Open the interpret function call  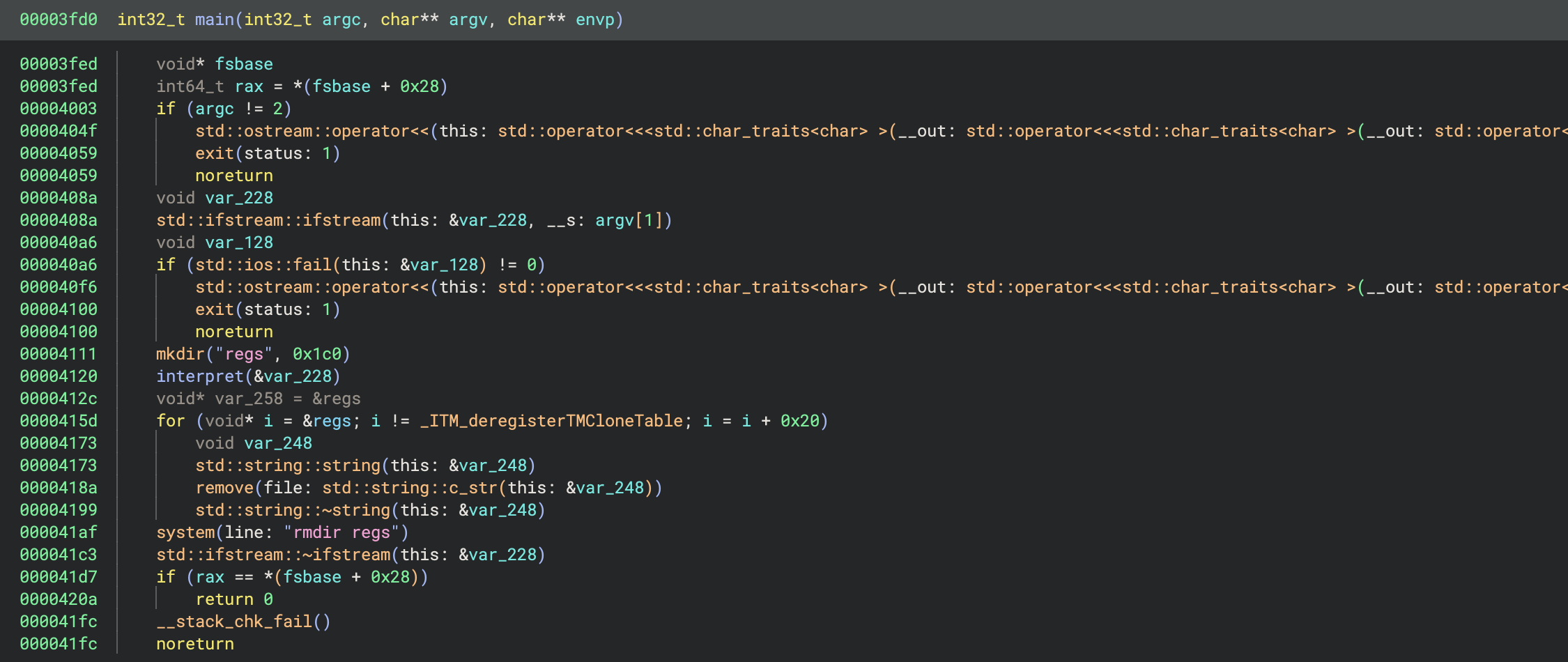point(200,376)
